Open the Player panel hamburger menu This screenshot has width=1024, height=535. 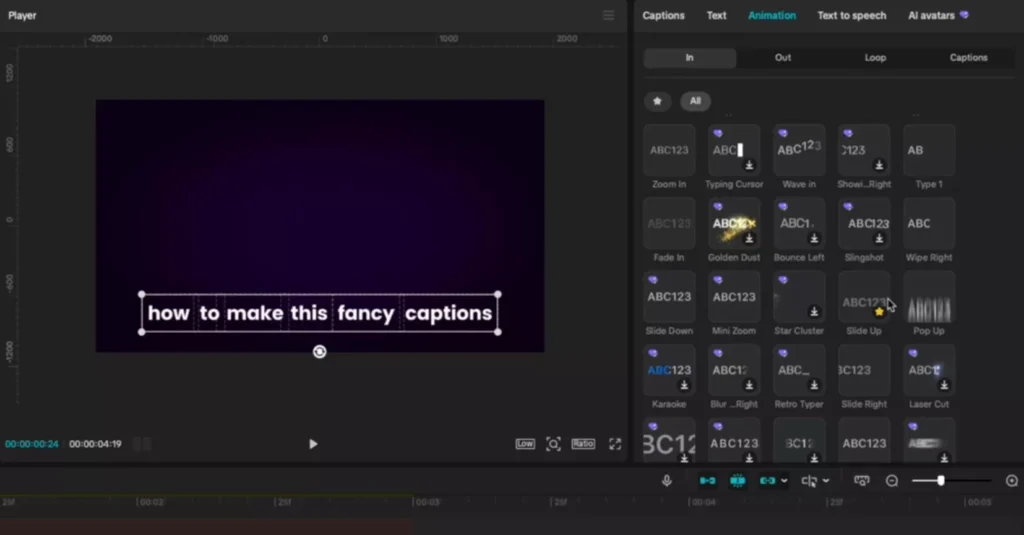pyautogui.click(x=608, y=16)
